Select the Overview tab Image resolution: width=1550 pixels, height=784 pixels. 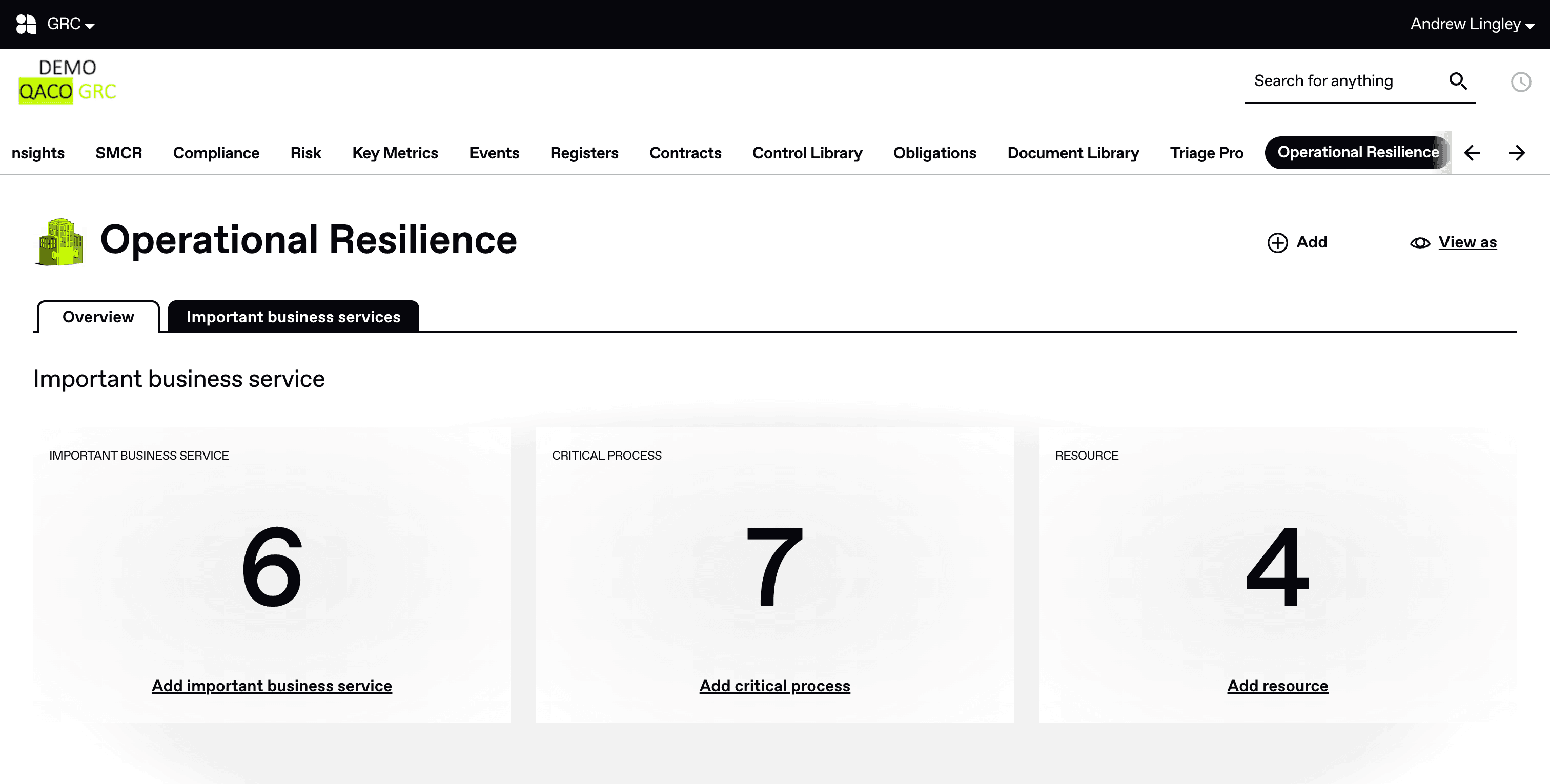point(98,317)
